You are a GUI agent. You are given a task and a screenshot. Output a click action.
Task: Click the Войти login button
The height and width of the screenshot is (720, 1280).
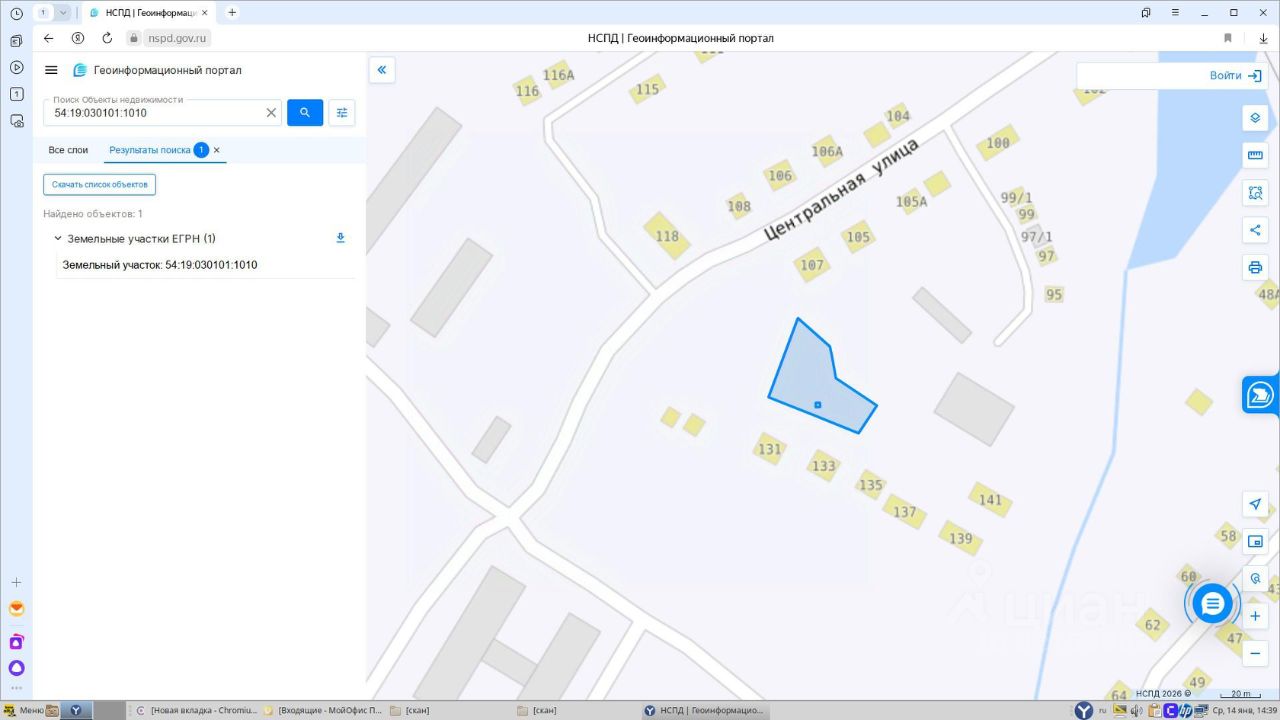(x=1235, y=75)
